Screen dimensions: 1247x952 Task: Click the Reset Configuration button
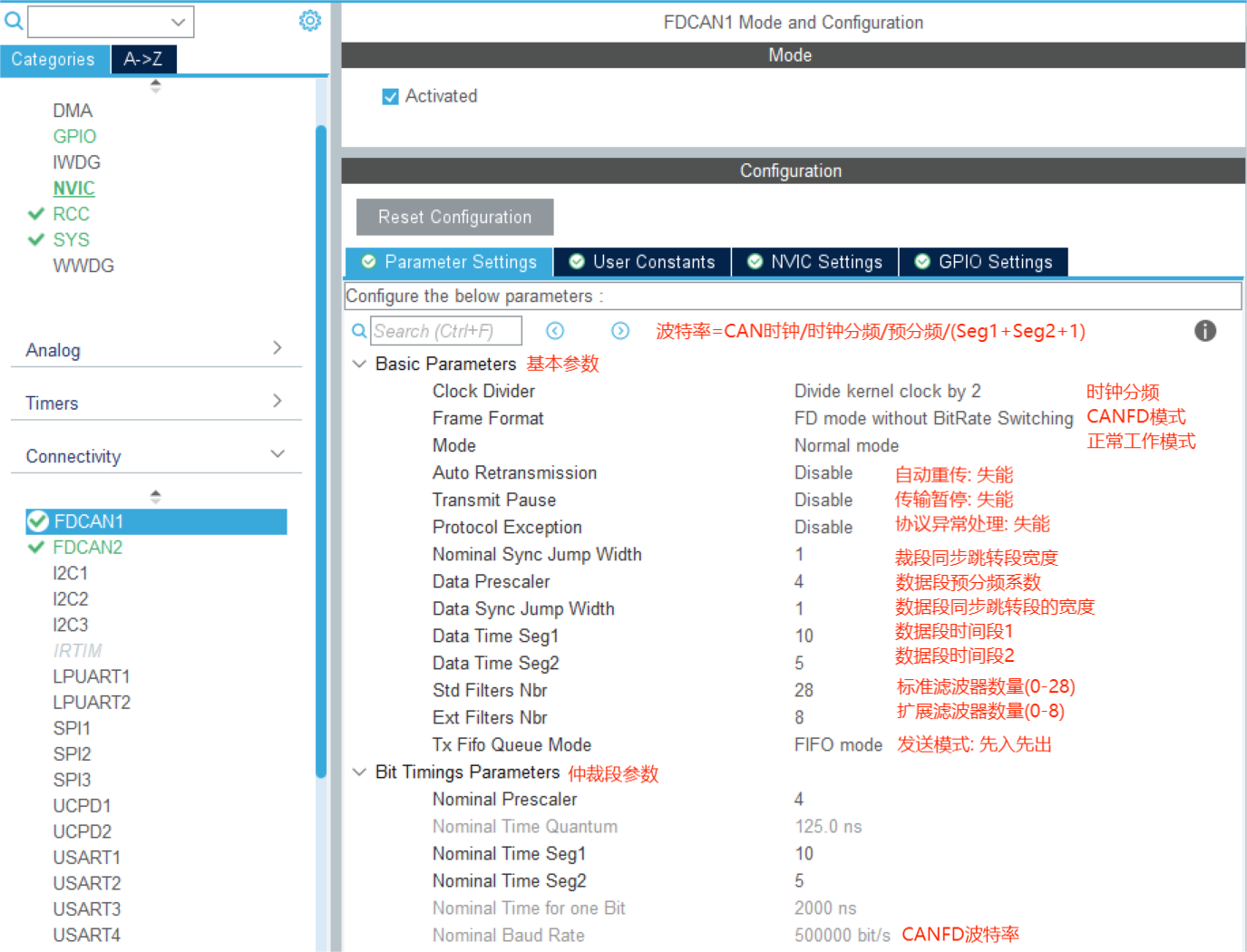[454, 217]
